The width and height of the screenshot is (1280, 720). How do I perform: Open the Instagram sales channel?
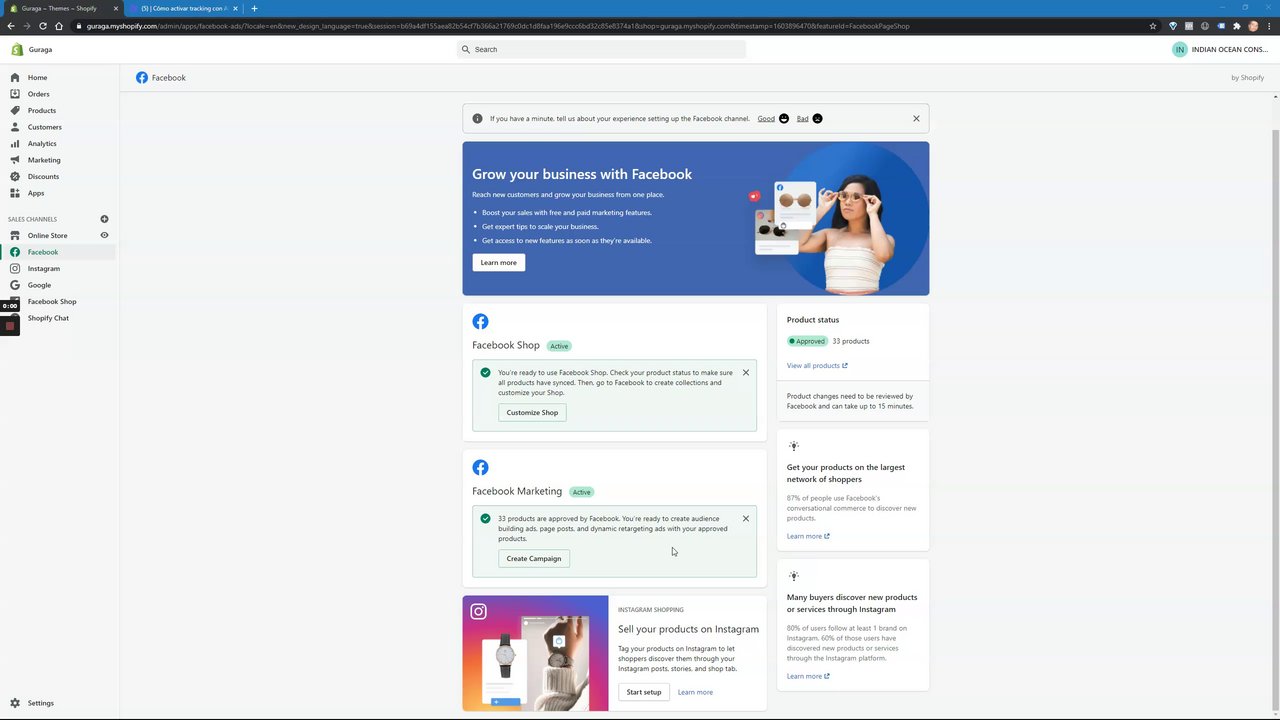tap(44, 268)
